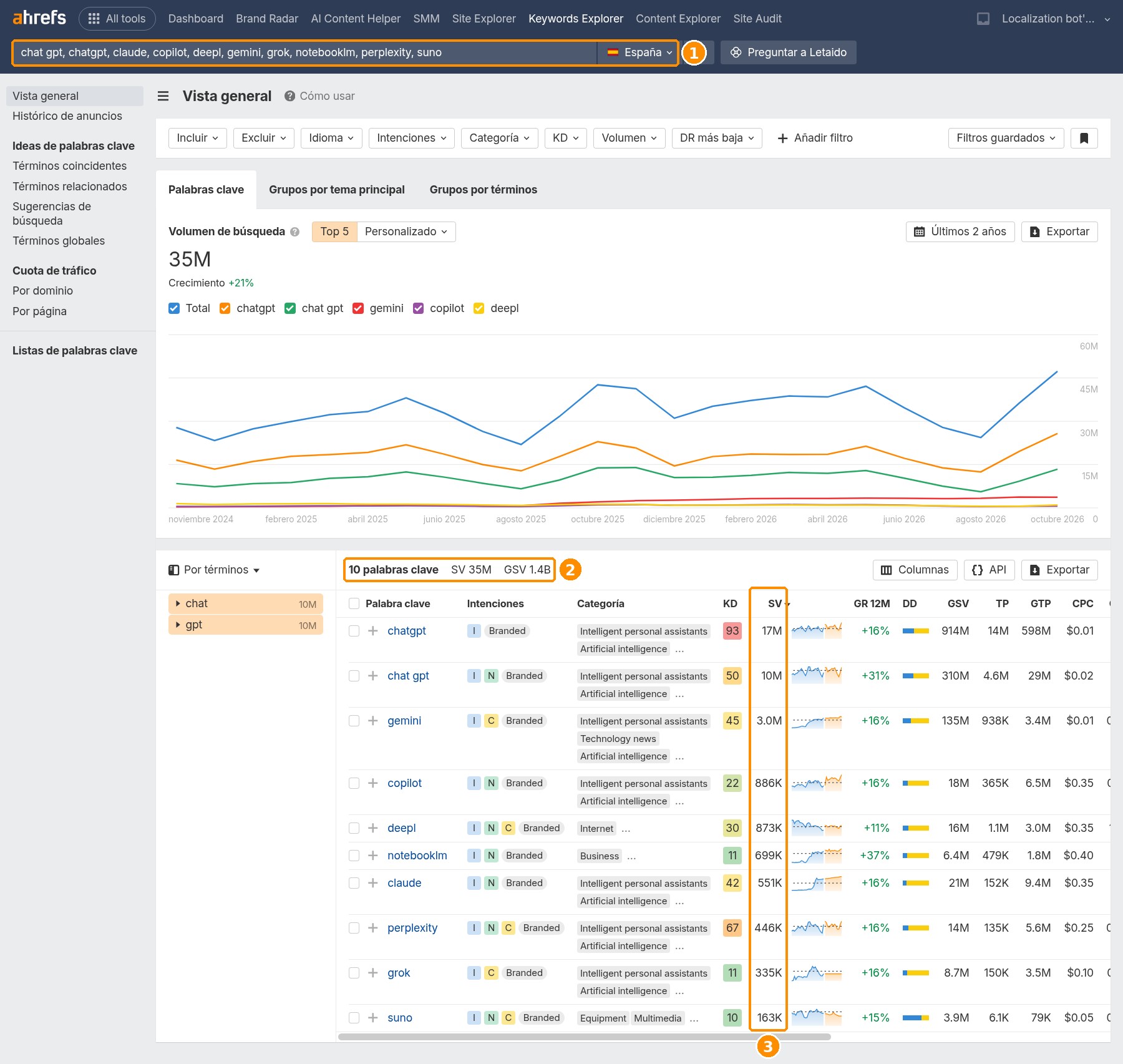Open the chatgpt SV trend sparkline
Viewport: 1123px width, 1064px height.
click(x=817, y=631)
